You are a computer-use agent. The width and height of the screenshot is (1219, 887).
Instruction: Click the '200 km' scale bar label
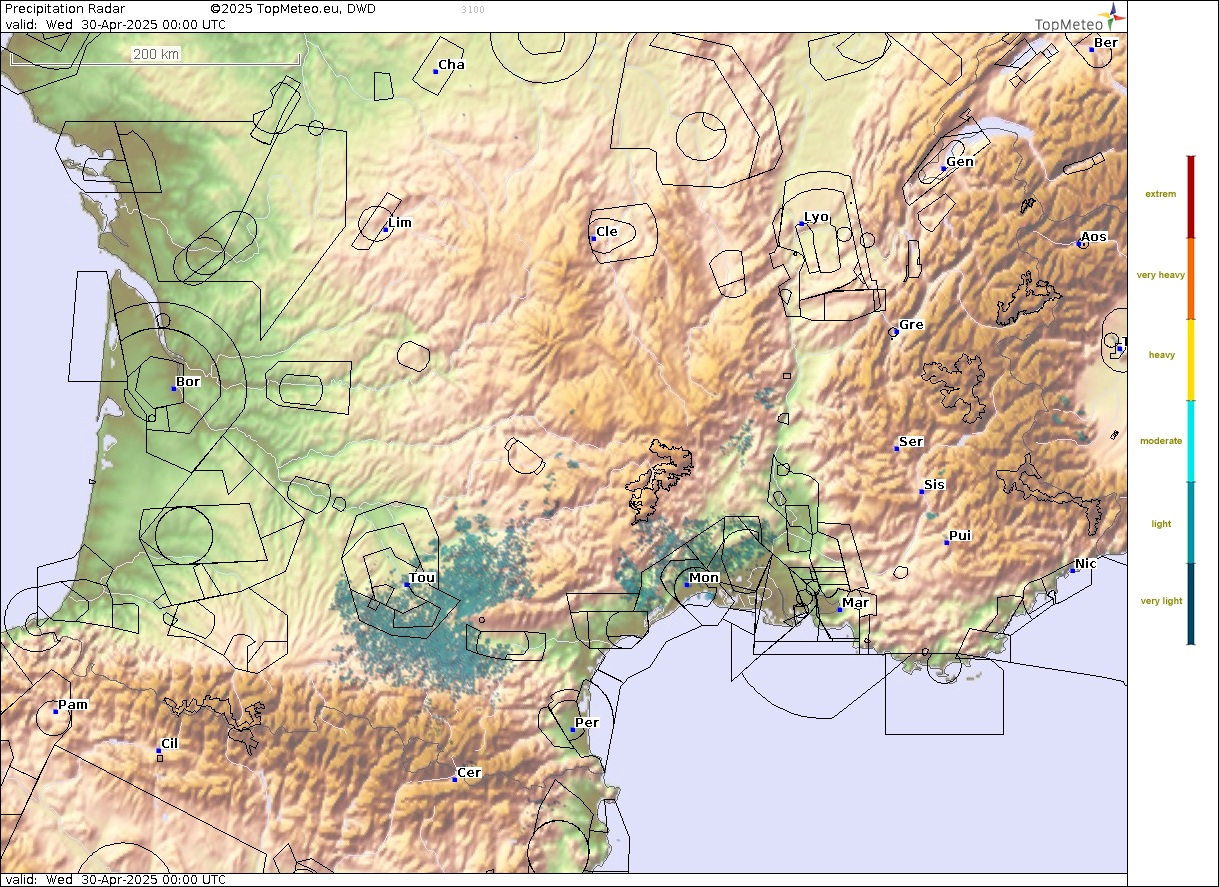156,55
